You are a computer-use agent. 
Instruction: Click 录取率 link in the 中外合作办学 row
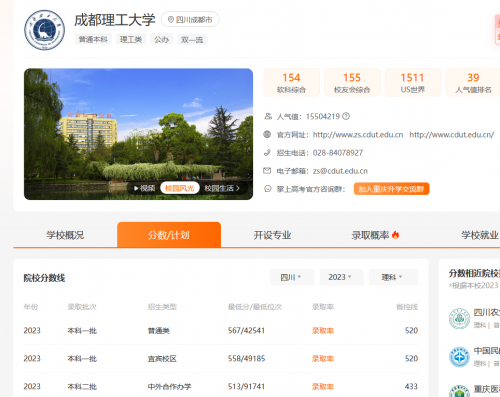[323, 387]
